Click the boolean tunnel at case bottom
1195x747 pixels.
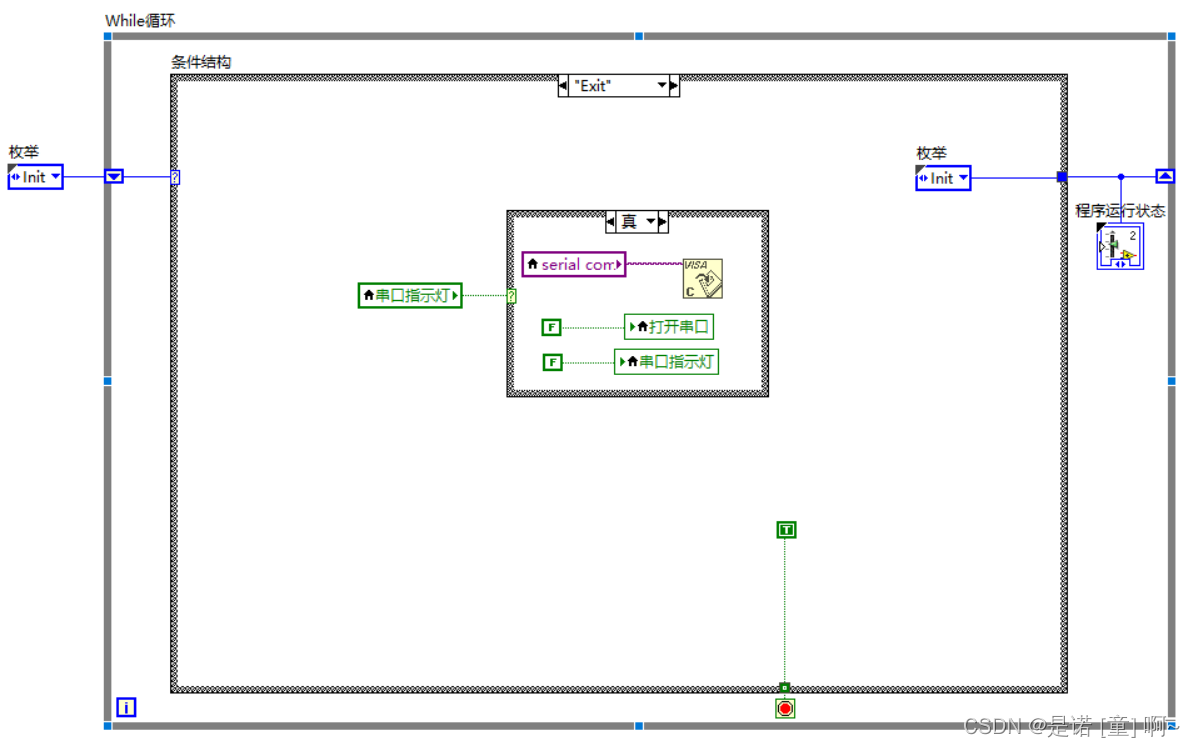coord(784,688)
